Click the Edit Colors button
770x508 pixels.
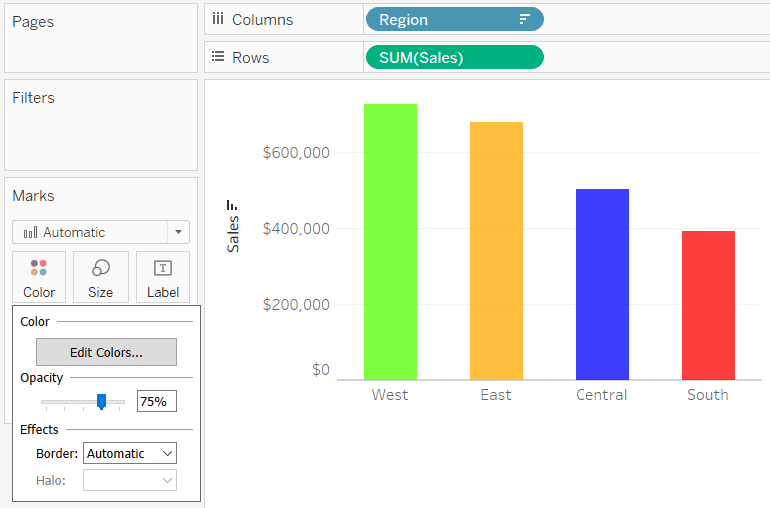click(106, 352)
